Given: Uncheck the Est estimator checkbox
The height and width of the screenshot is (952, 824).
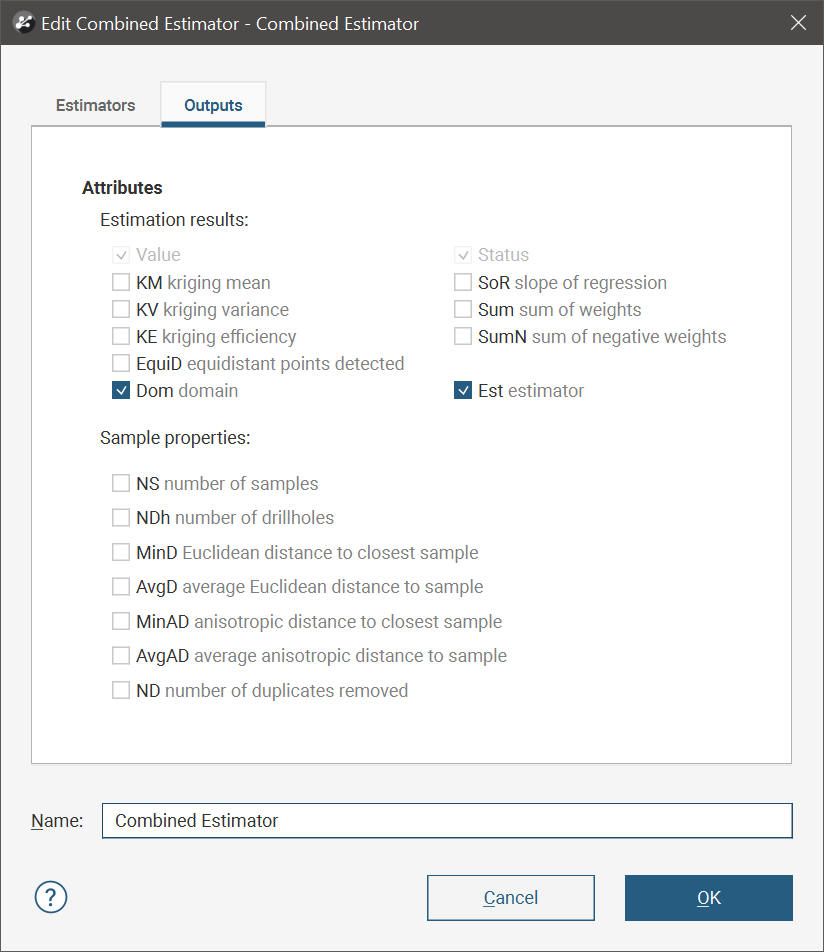Looking at the screenshot, I should pyautogui.click(x=463, y=391).
